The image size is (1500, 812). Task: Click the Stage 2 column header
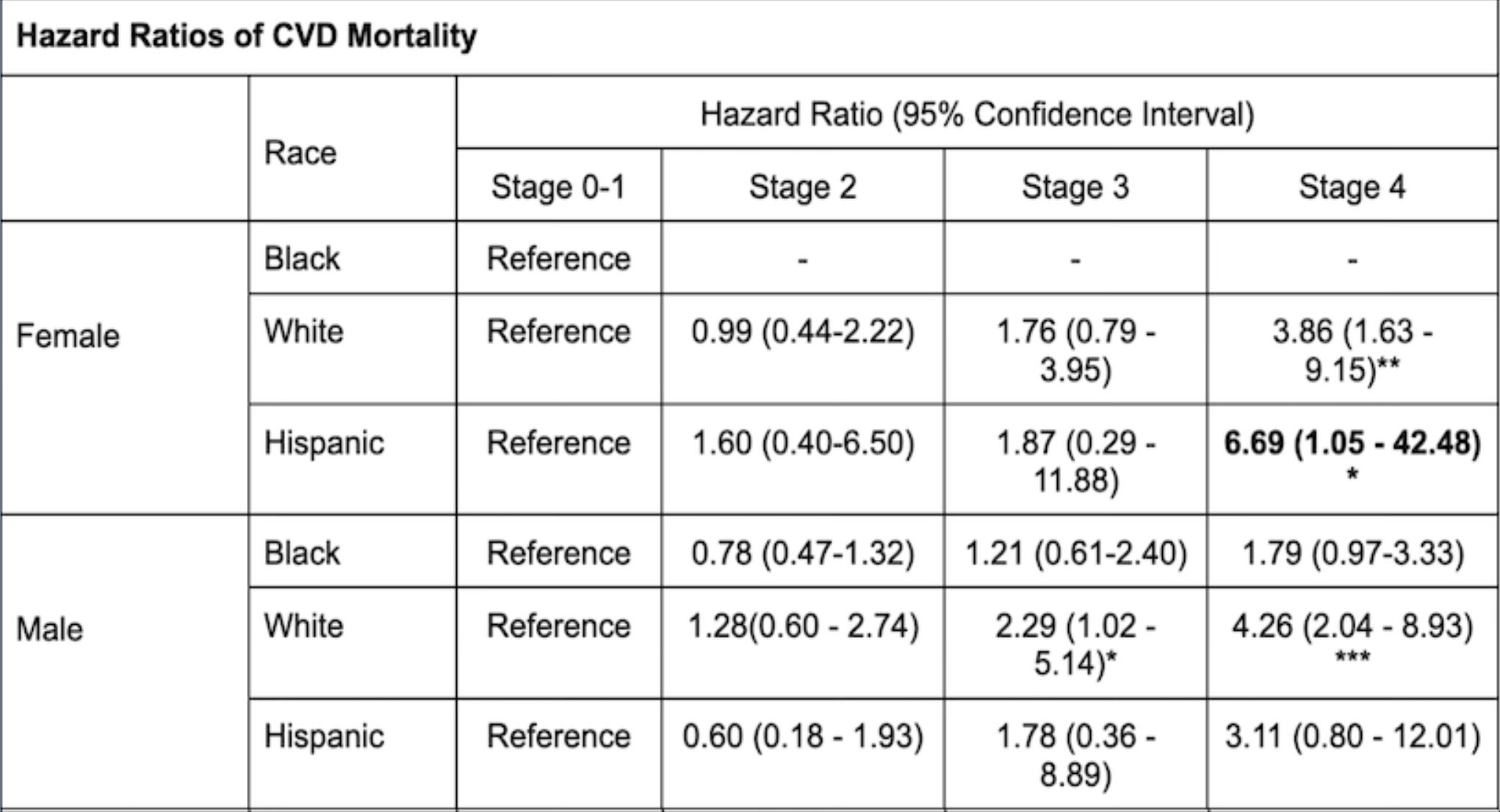pyautogui.click(x=802, y=186)
